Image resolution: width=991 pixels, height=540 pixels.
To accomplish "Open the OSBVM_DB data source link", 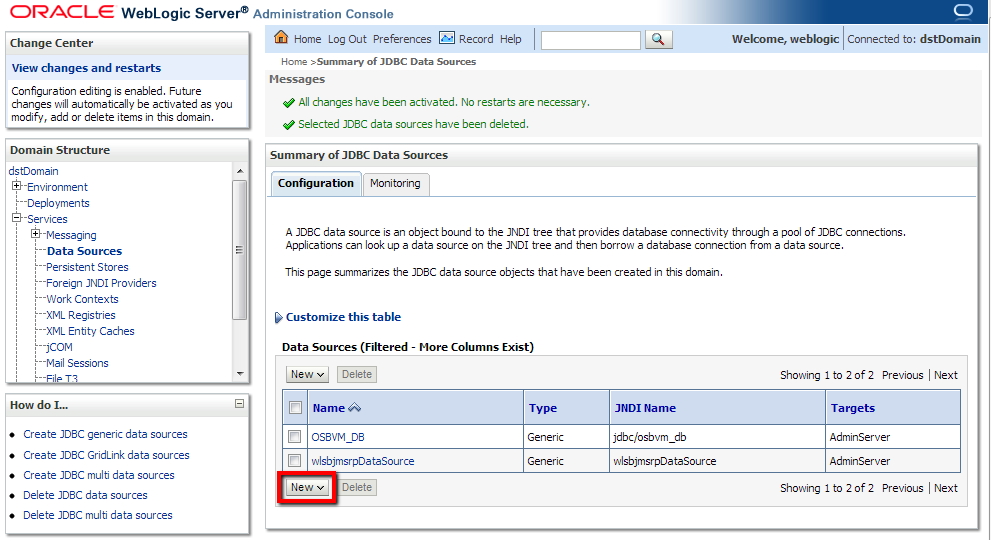I will [x=338, y=437].
